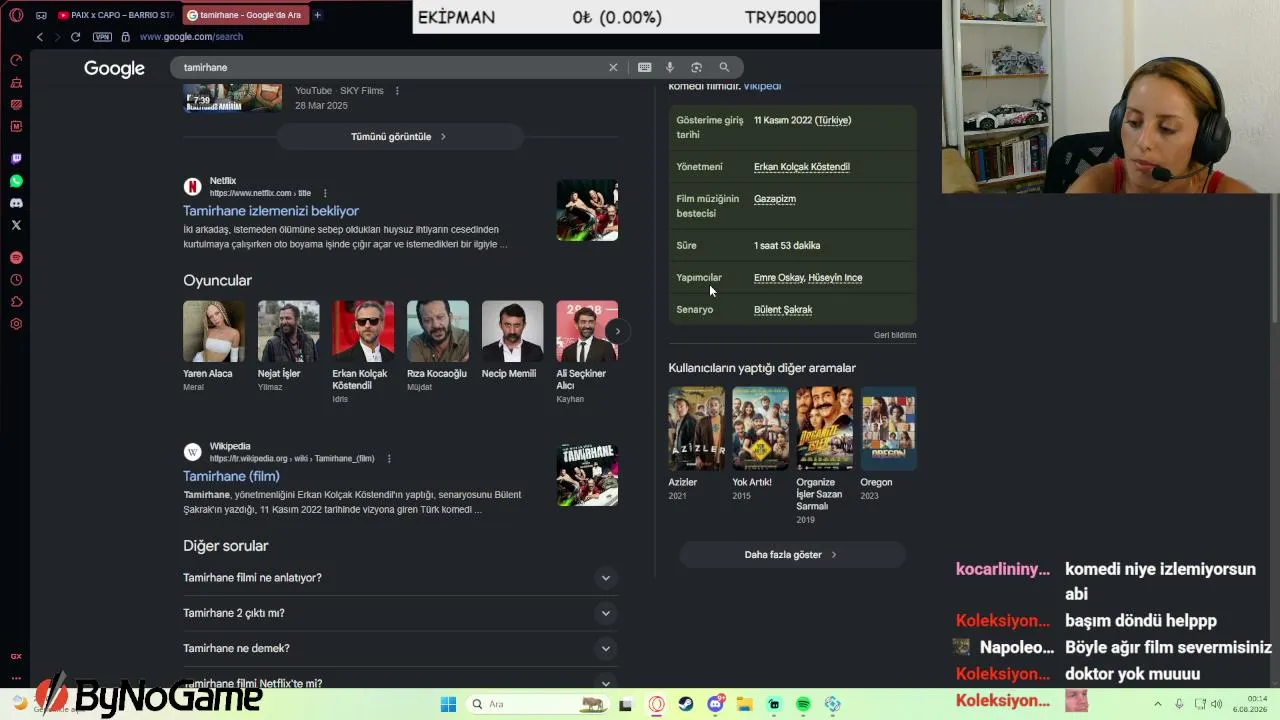
Task: Open Spotify from the taskbar
Action: [803, 704]
